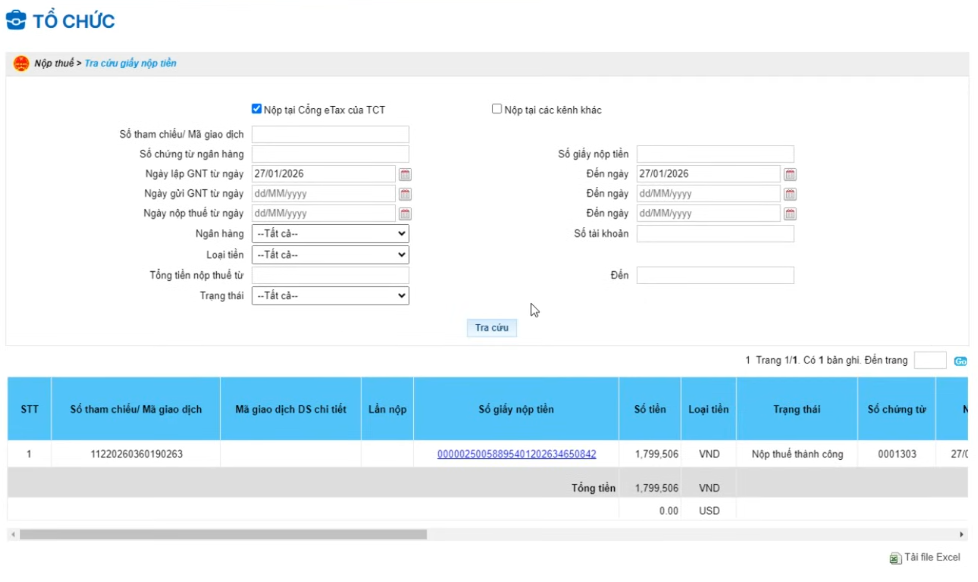Click Số chứng từ ngân hàng field
This screenshot has height=582, width=978.
(x=330, y=154)
